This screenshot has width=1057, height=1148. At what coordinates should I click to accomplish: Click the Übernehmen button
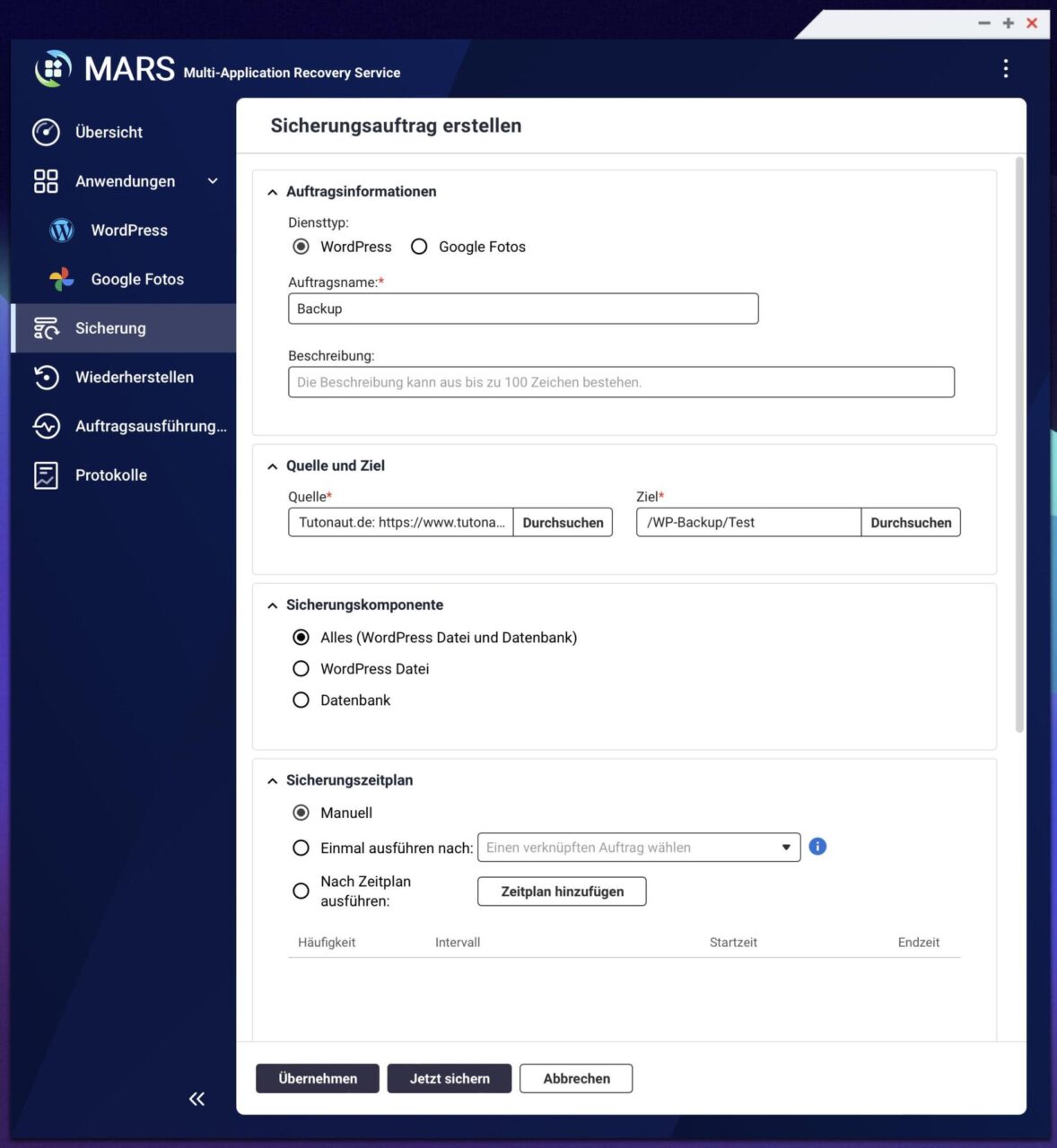[x=318, y=1079]
